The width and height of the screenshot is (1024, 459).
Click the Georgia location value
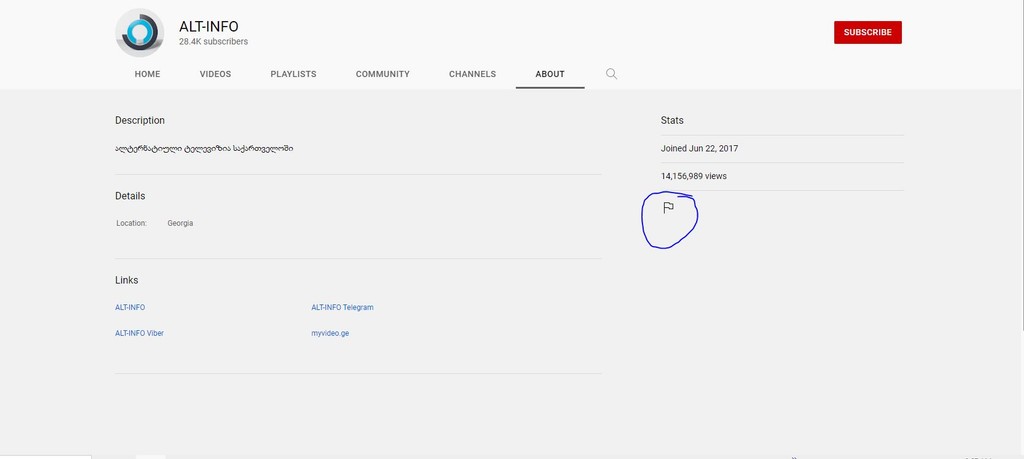[x=180, y=223]
